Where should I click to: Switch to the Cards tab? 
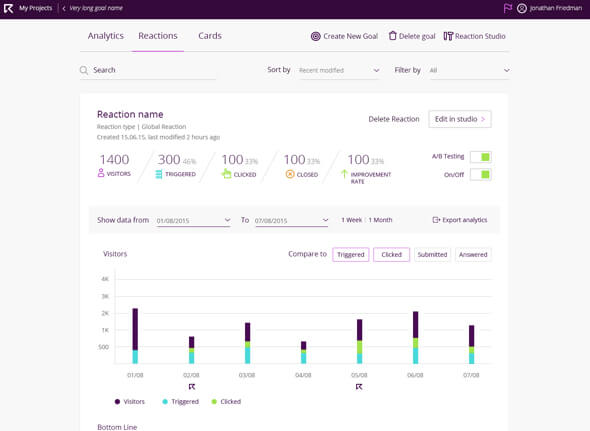pos(210,36)
